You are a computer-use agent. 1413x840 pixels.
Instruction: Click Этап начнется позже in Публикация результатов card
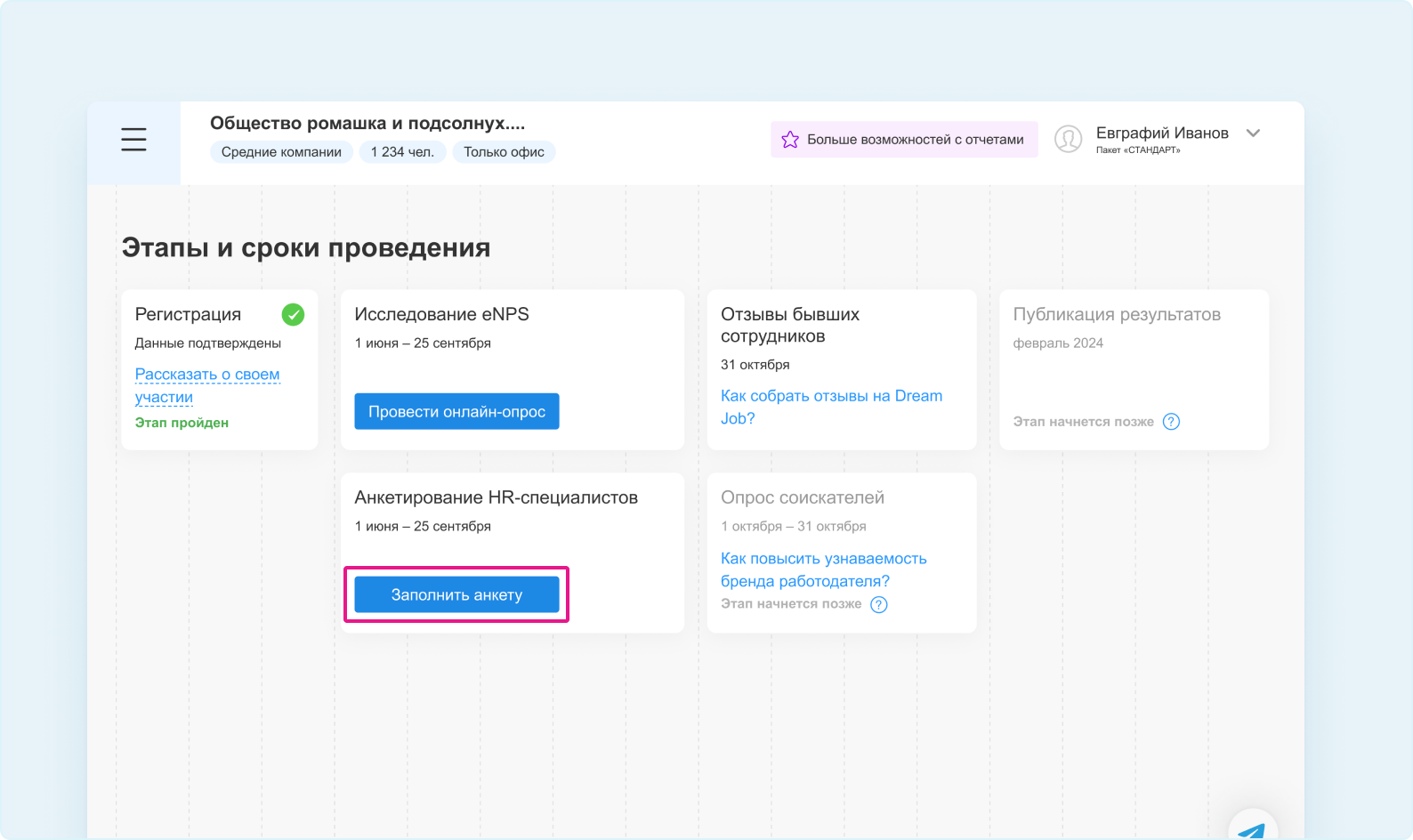click(x=1083, y=422)
